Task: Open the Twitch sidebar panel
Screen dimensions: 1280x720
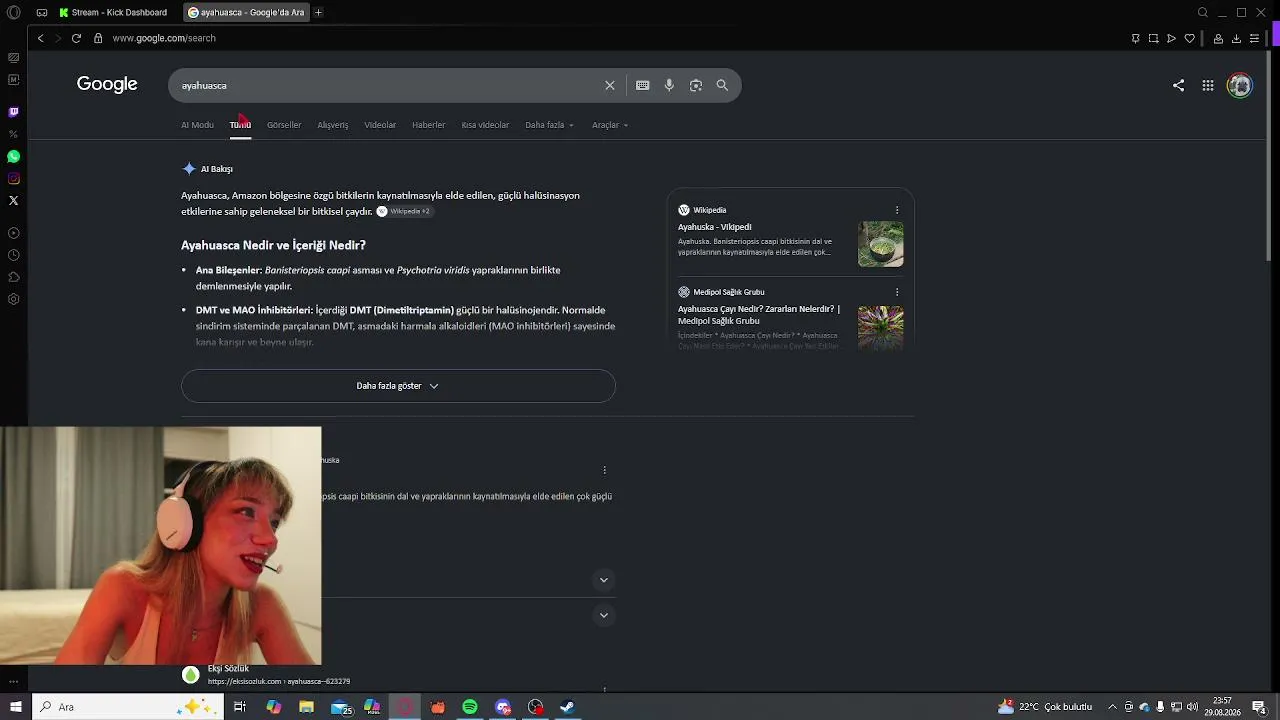Action: (x=13, y=112)
